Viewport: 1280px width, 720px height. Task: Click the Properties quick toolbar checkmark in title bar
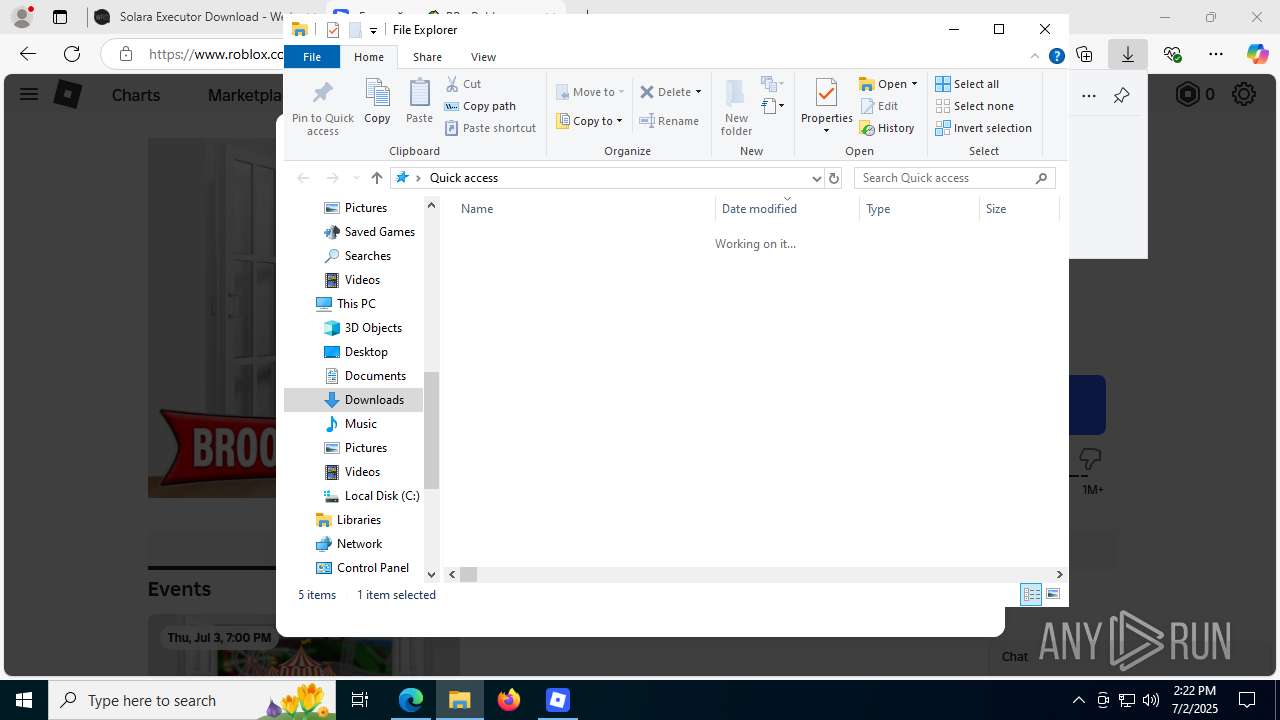point(333,30)
